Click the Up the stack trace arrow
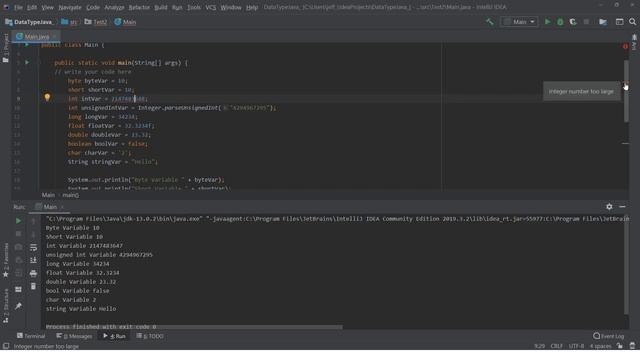 click(33, 221)
